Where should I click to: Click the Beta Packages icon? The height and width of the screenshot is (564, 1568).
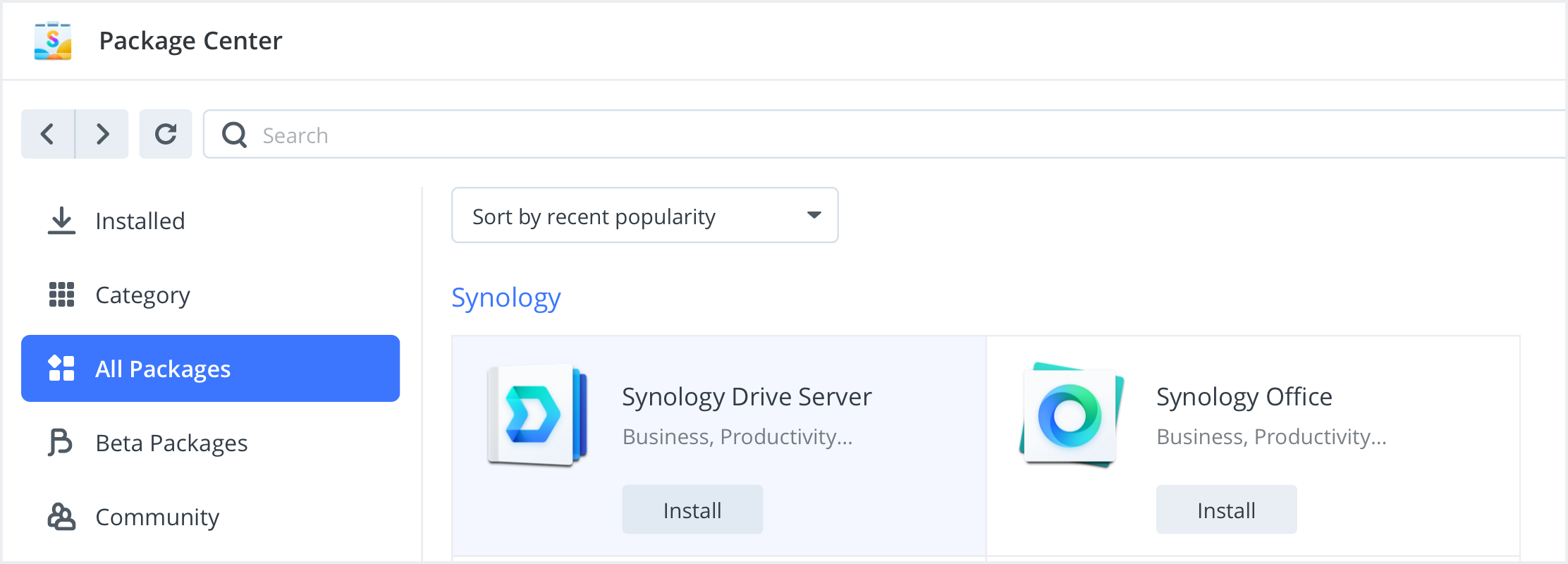(61, 443)
